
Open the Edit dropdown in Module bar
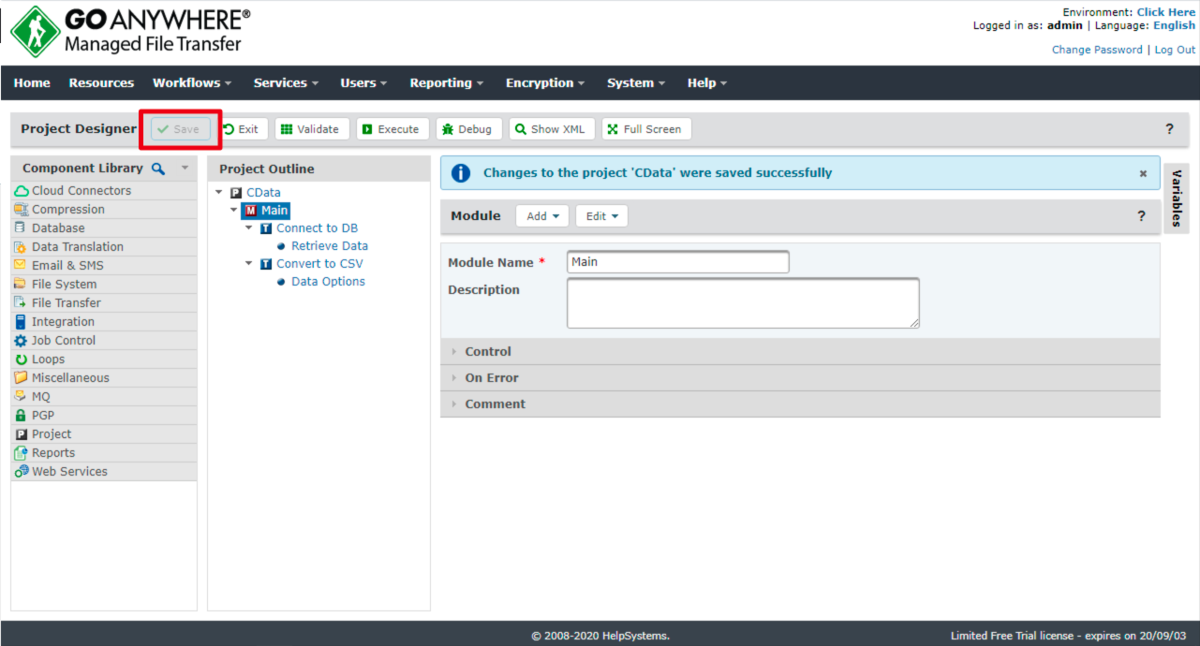pos(601,216)
